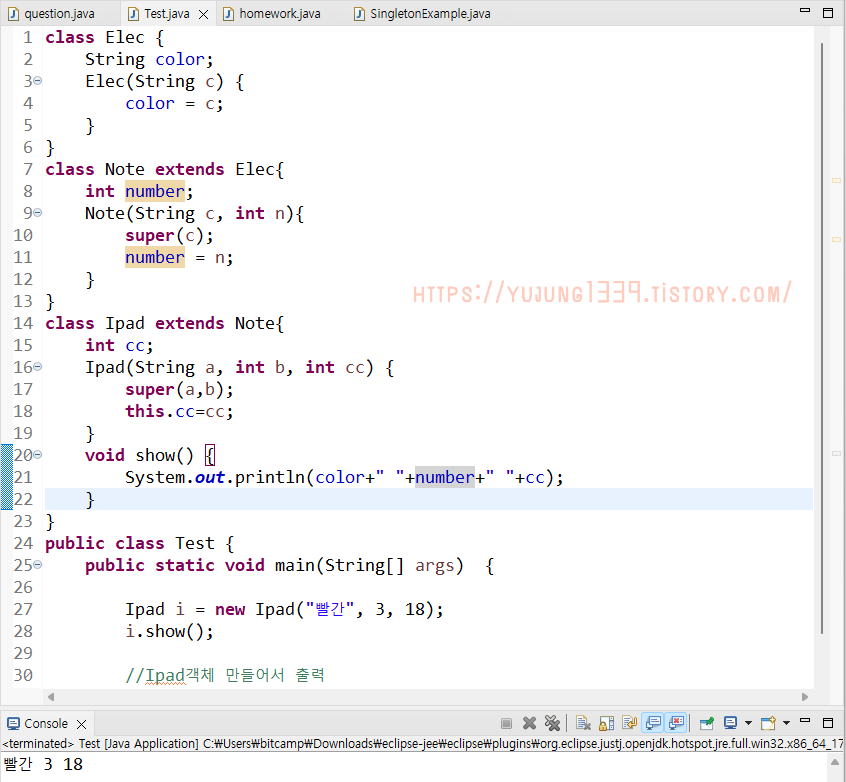Click line number 27 in the gutter

[x=23, y=609]
